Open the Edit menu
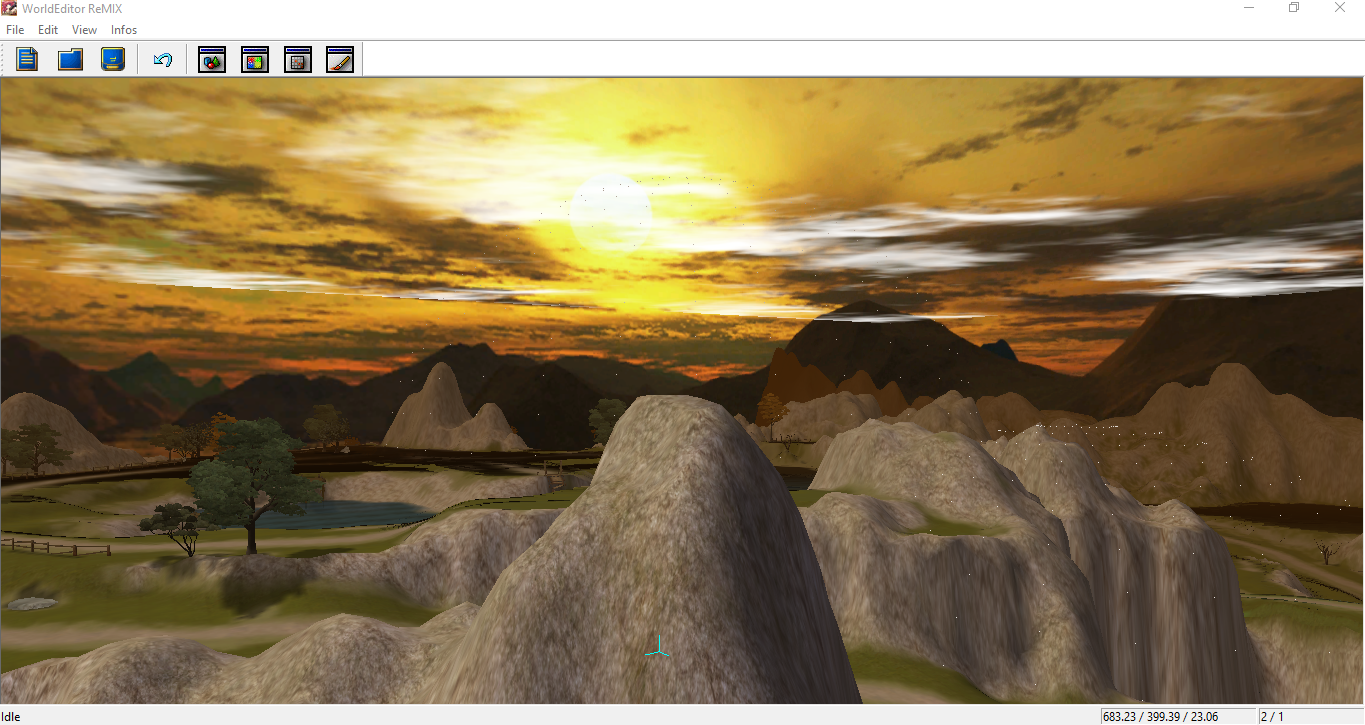The image size is (1365, 725). pos(48,30)
